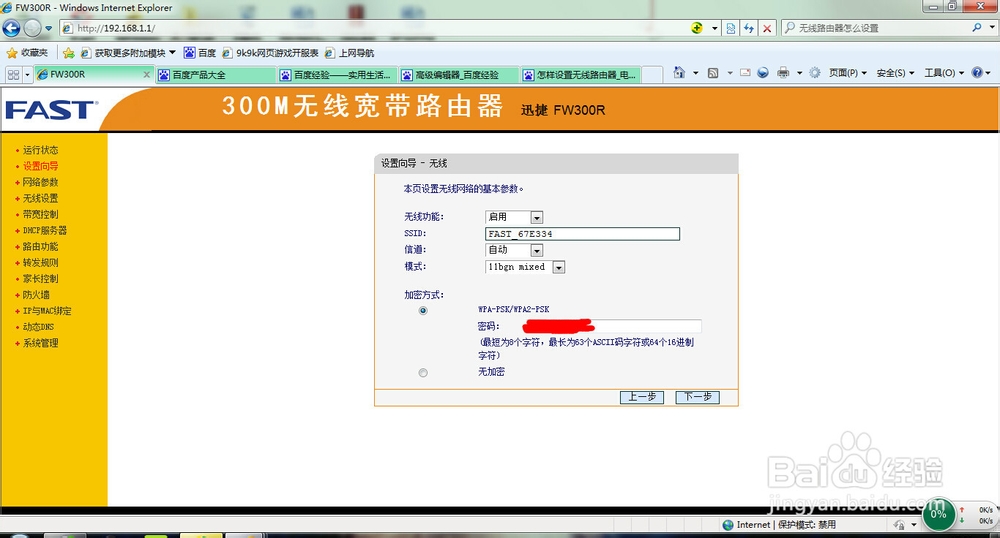
Task: Go forward with the IE forward arrow
Action: (33, 28)
